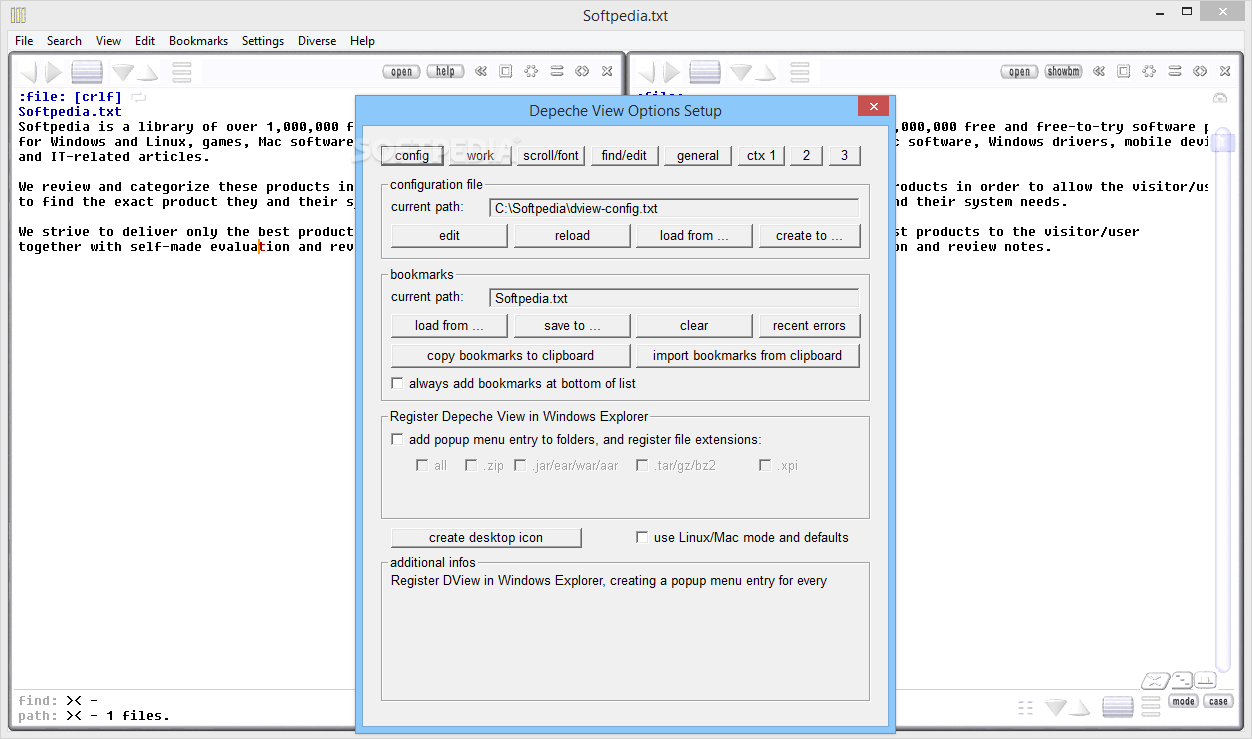Click create to ... button

point(809,236)
